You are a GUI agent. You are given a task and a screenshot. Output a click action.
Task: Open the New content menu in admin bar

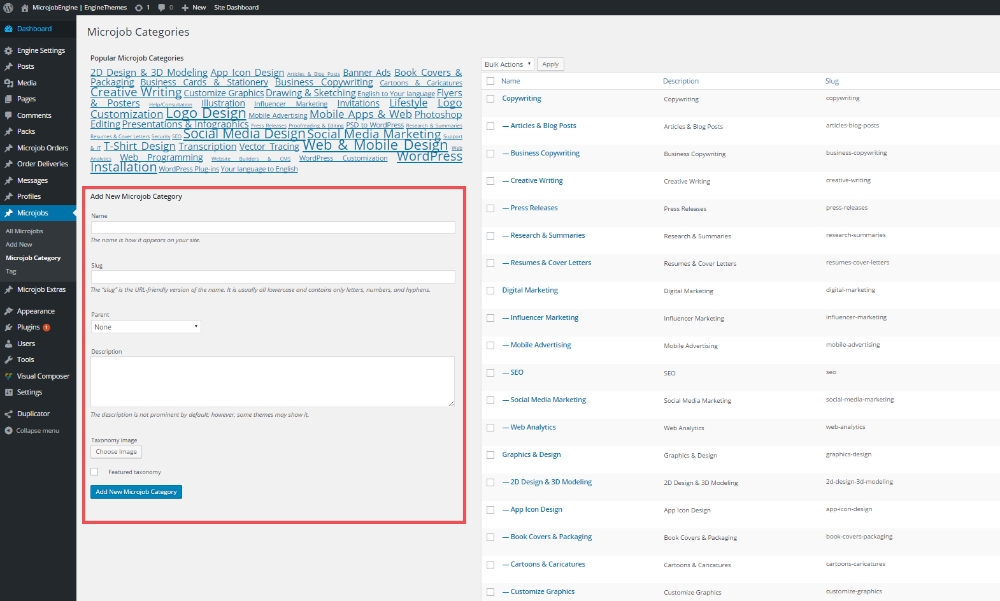[x=194, y=7]
